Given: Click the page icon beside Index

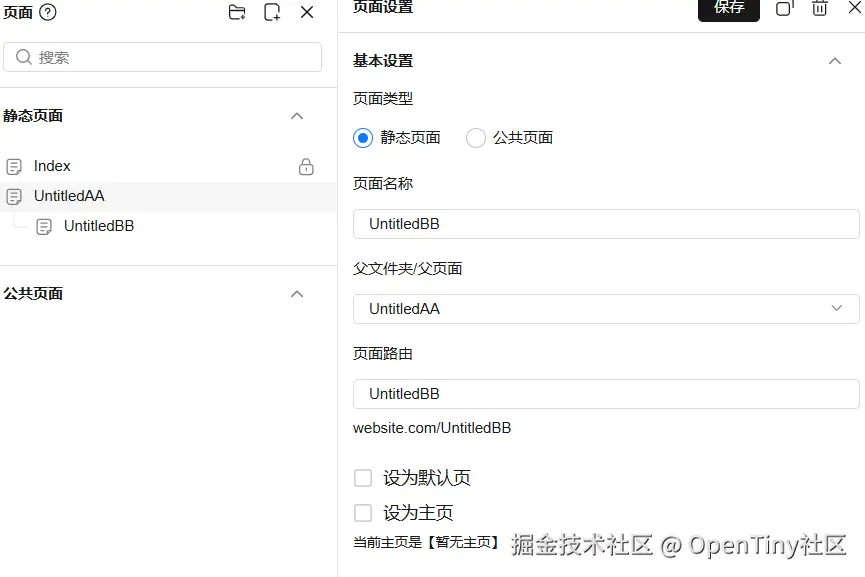Looking at the screenshot, I should tap(14, 167).
